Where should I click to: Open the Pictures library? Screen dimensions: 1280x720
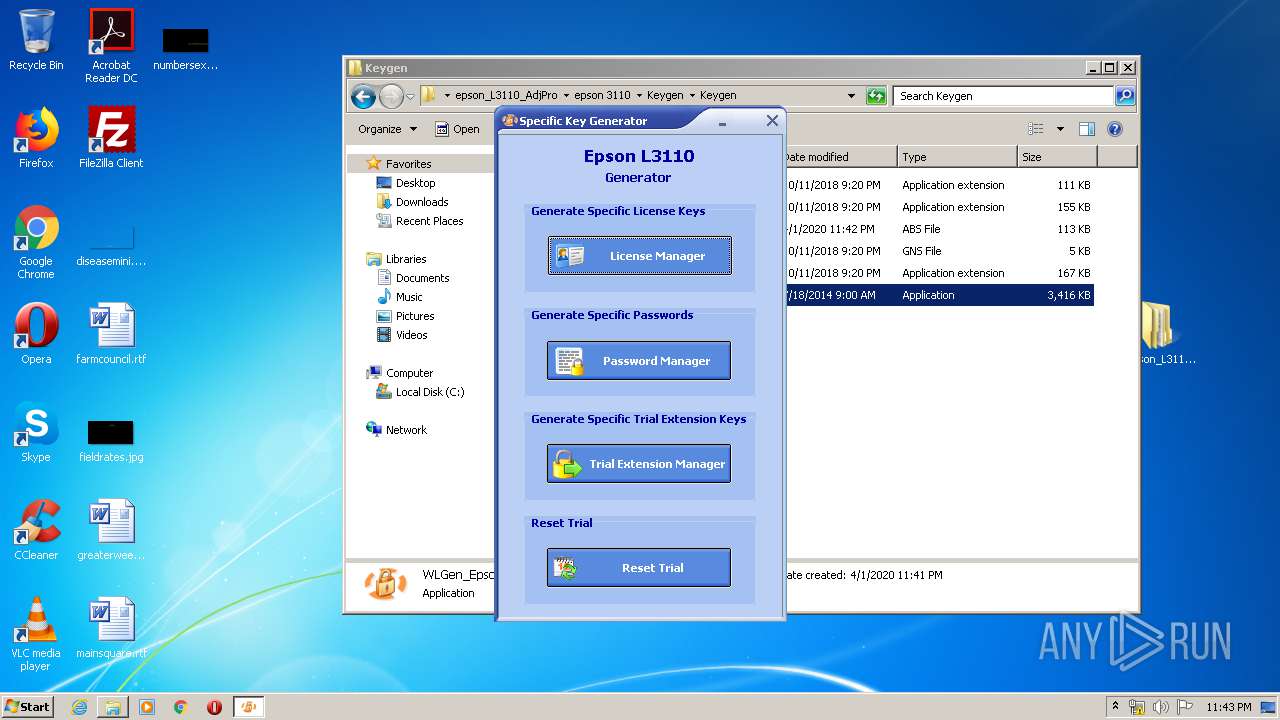click(415, 316)
